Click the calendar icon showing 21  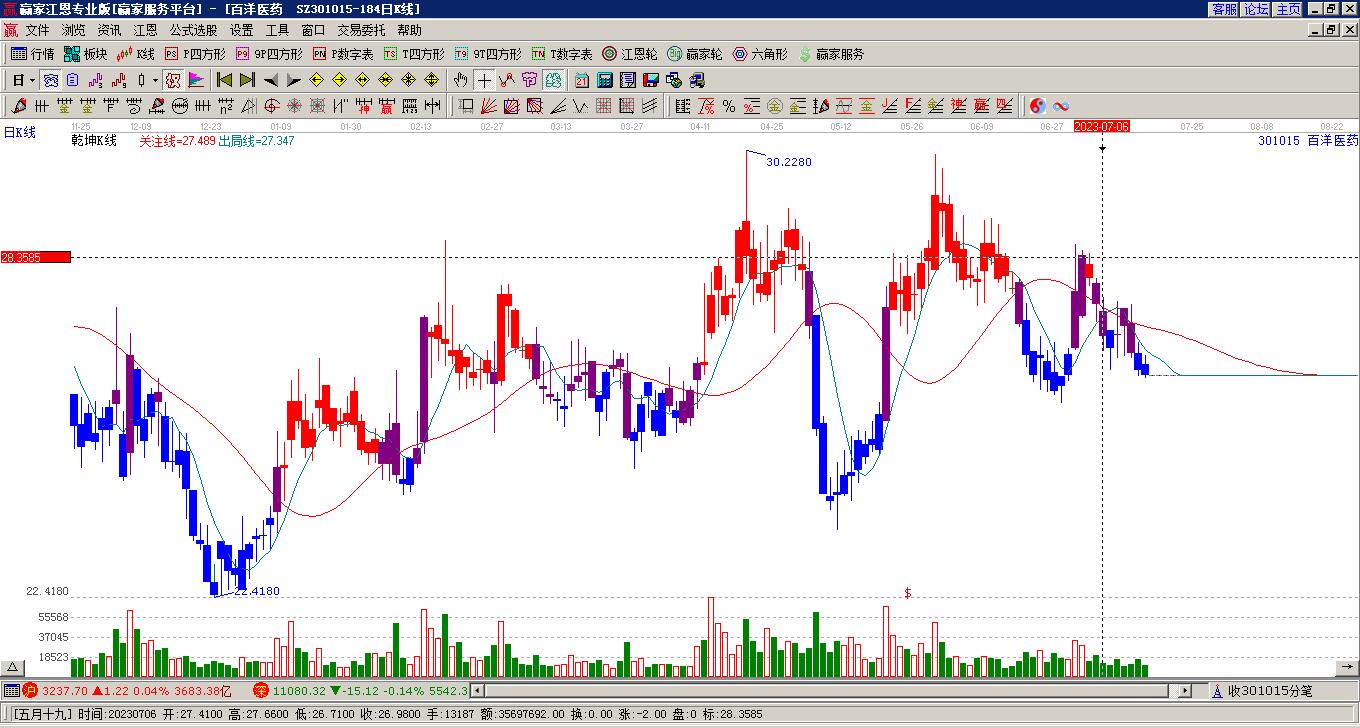(582, 80)
